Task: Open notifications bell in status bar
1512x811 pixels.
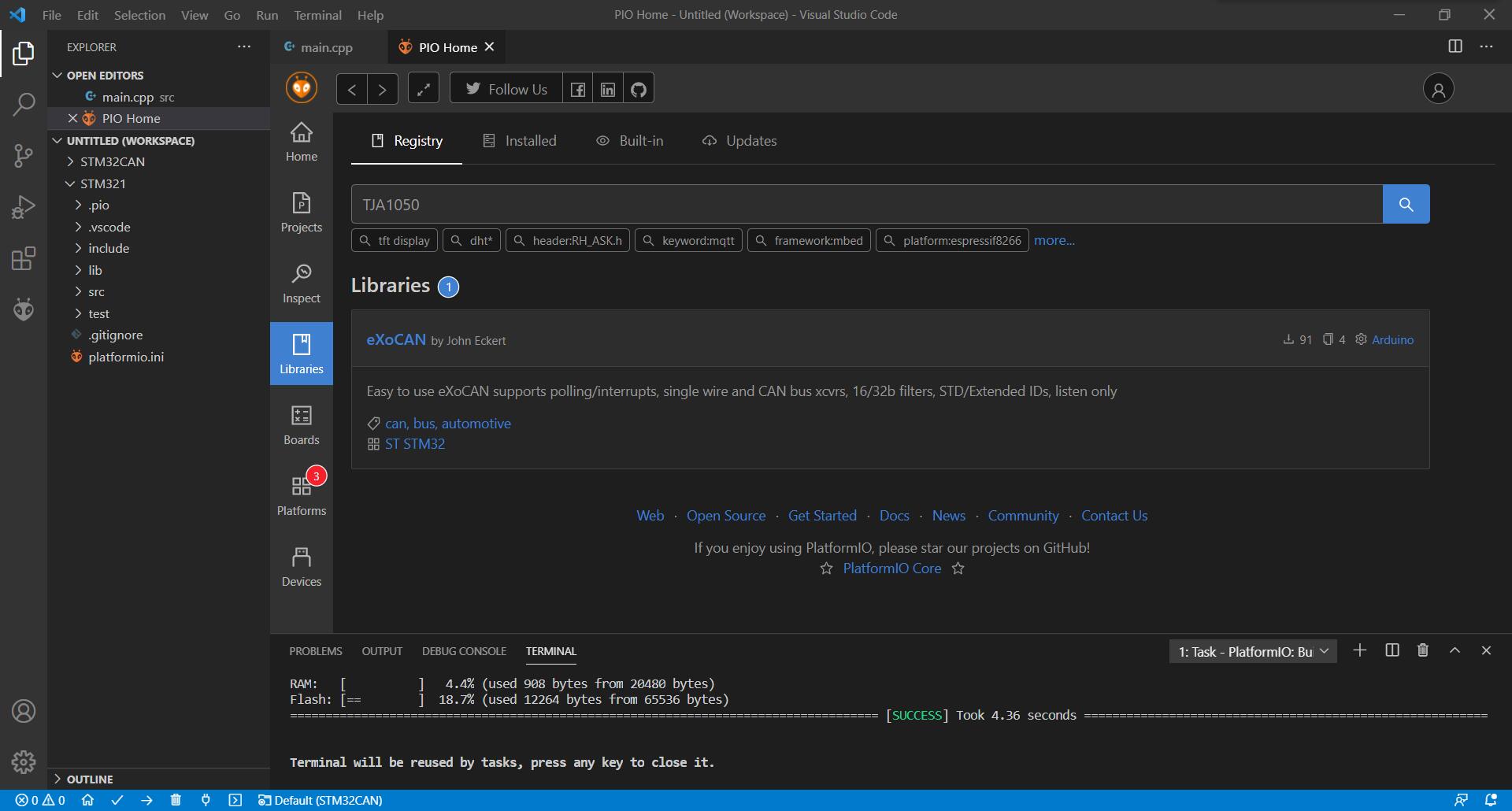Action: point(1491,800)
